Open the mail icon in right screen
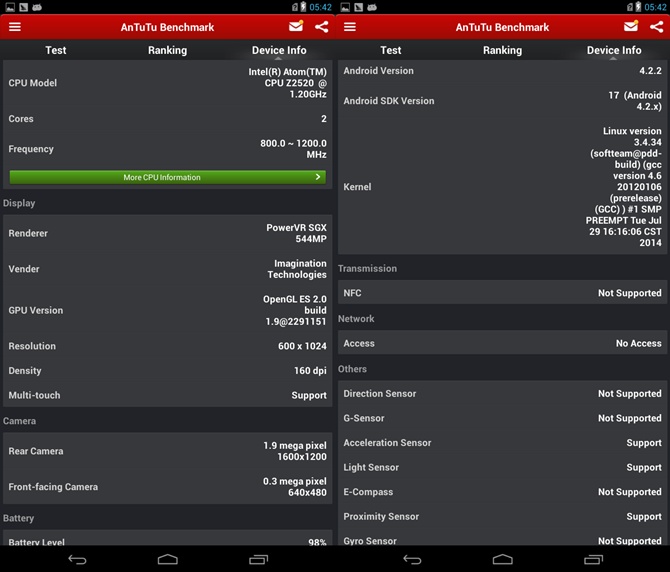The width and height of the screenshot is (670, 572). tap(631, 26)
